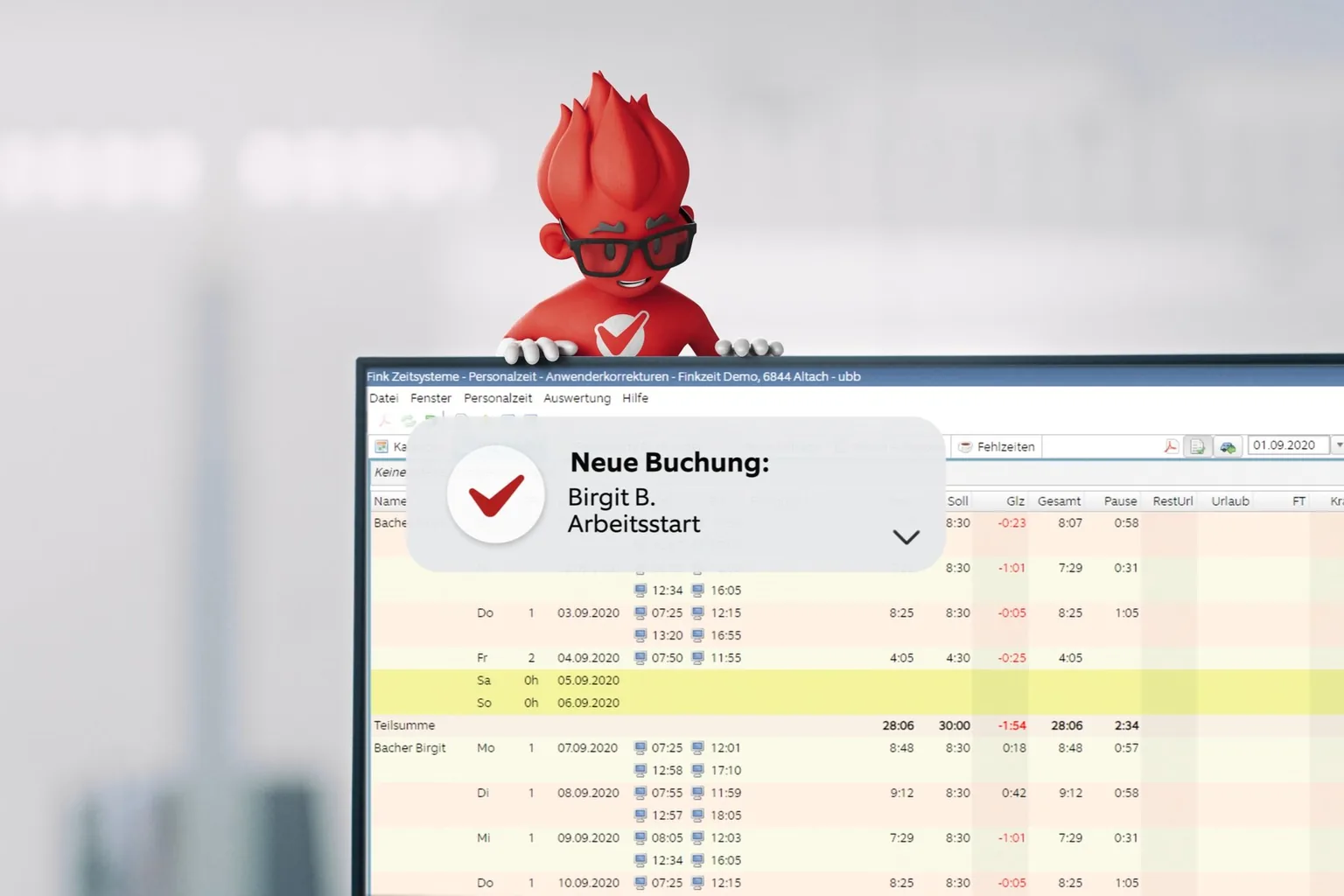The image size is (1344, 896).
Task: Click the booking terminal icon beside 13:20
Action: coord(640,635)
